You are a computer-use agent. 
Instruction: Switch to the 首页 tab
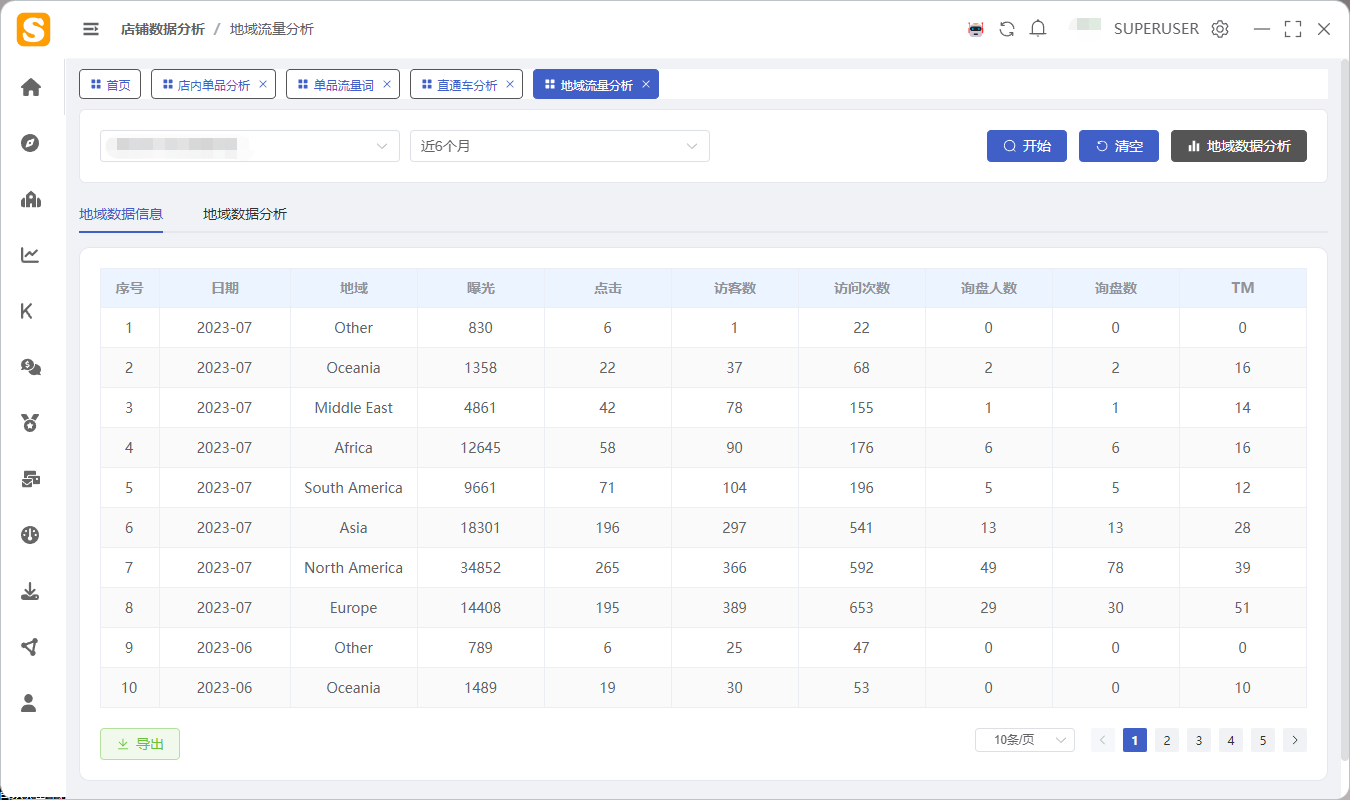coord(110,84)
